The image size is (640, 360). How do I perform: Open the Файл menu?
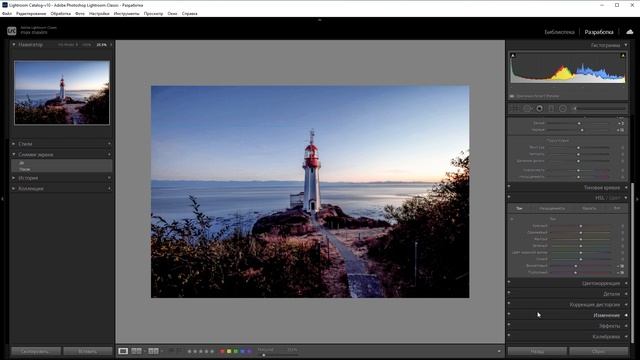[7, 13]
